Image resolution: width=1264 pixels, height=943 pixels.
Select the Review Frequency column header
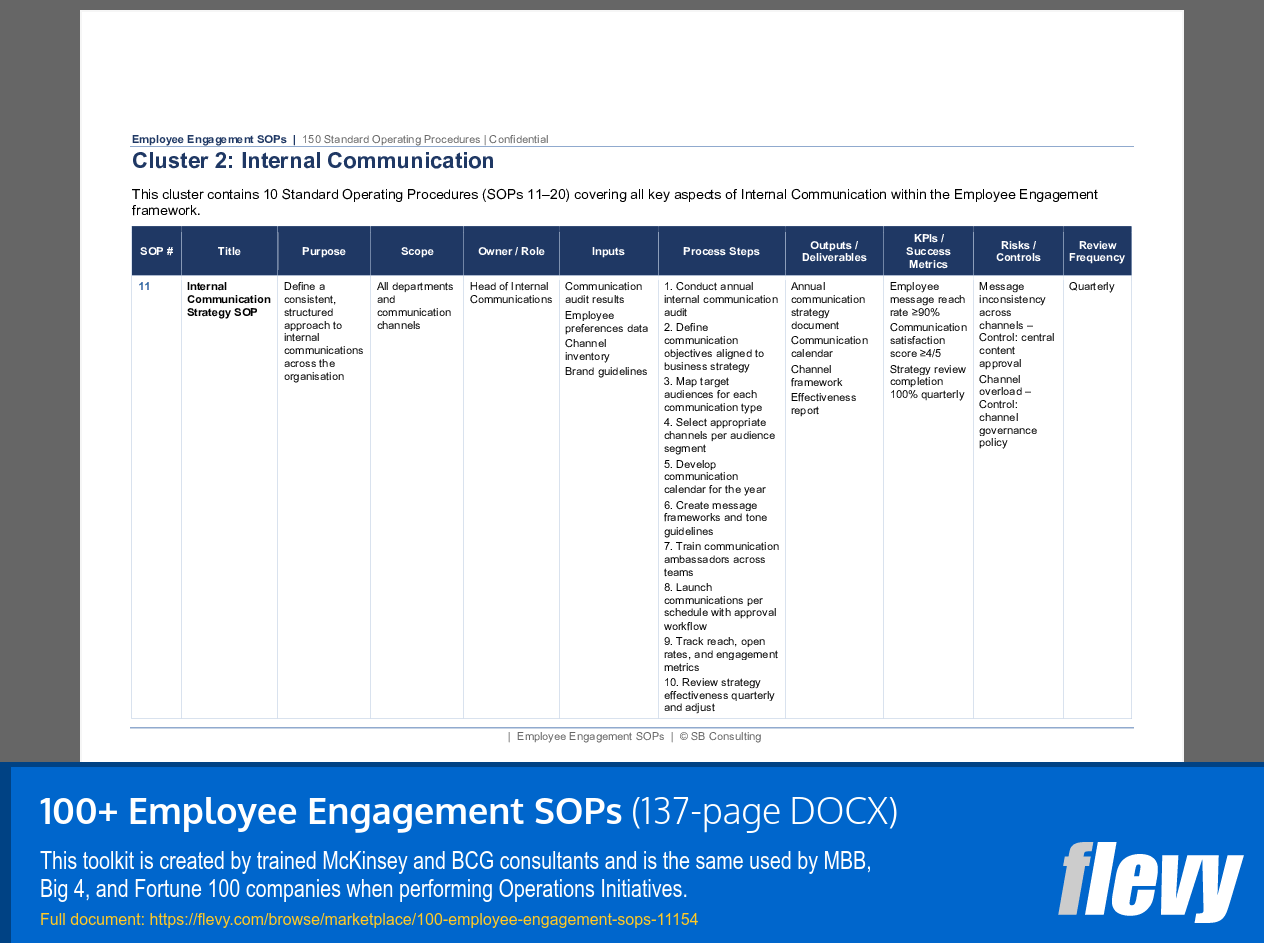point(1097,251)
